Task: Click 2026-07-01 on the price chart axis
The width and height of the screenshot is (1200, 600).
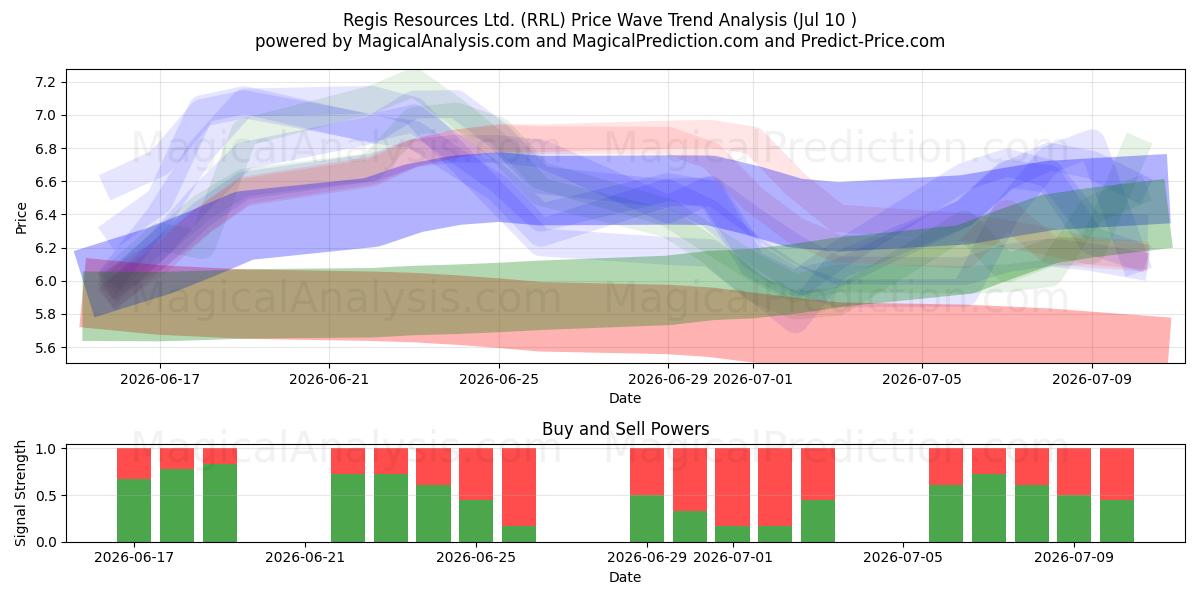Action: [754, 379]
